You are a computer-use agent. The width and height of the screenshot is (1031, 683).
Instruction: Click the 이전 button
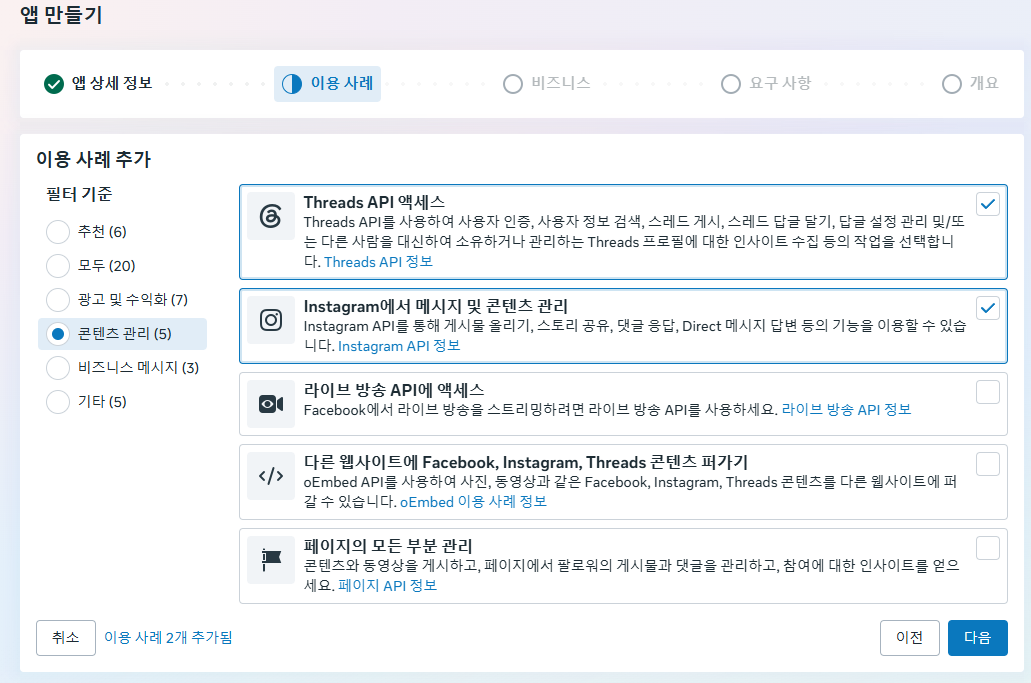point(909,638)
